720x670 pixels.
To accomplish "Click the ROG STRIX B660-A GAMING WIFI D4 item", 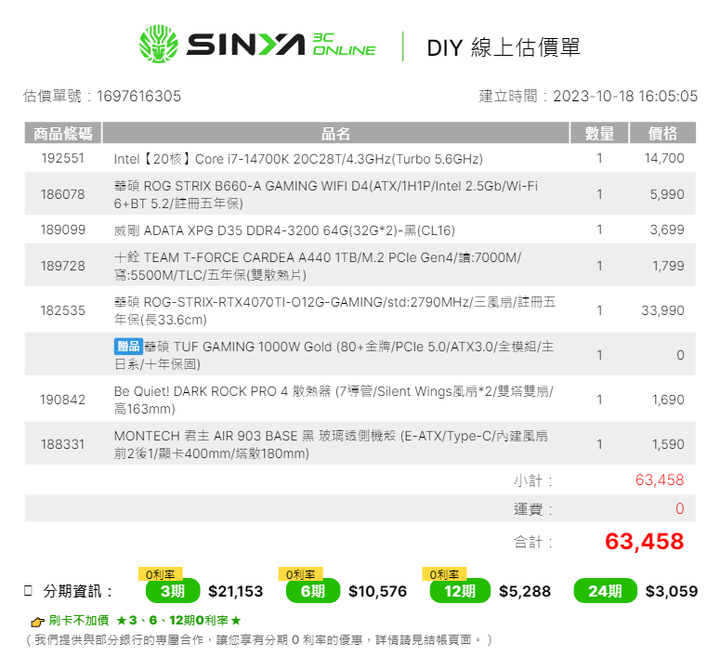I will click(x=326, y=194).
